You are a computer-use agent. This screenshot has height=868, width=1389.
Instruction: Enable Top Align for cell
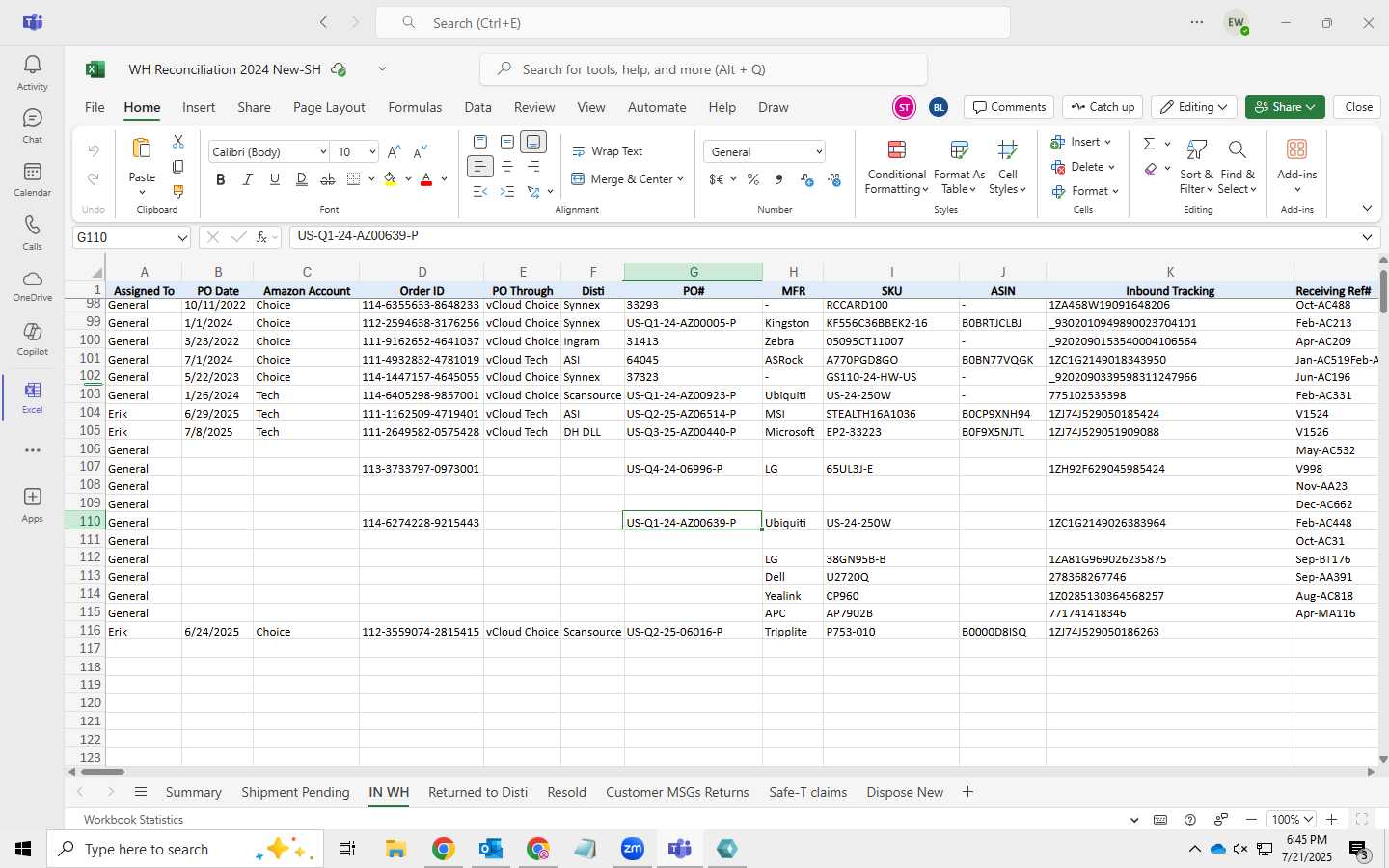point(480,142)
